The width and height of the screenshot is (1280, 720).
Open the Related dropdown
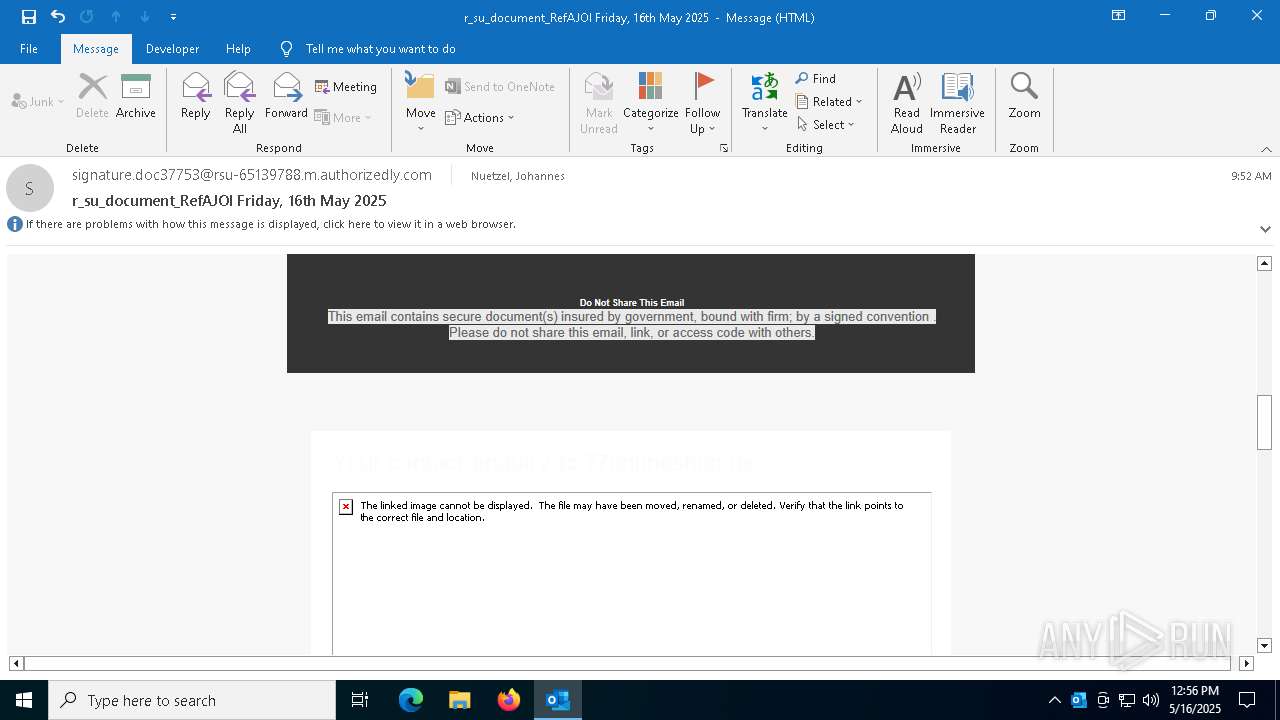[x=829, y=101]
